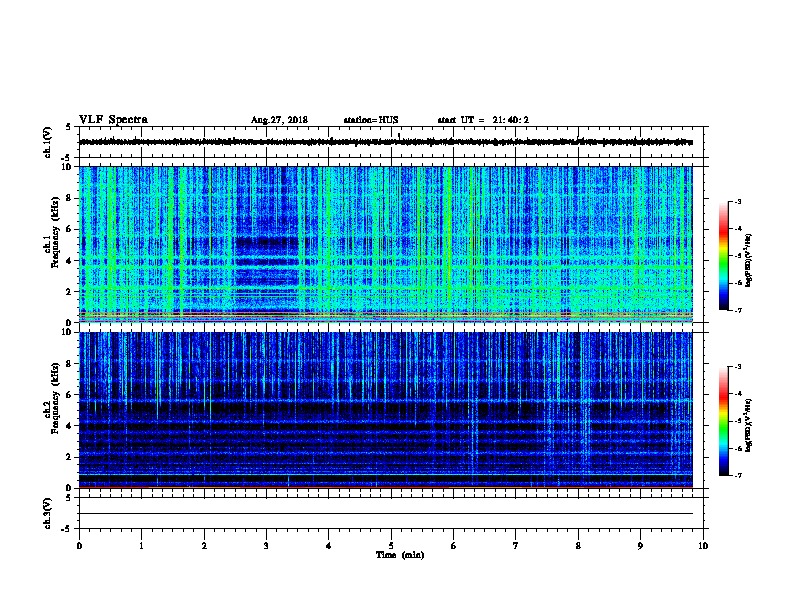Click the "-3" label on ch.2 color scale
The image size is (792, 612).
point(737,367)
